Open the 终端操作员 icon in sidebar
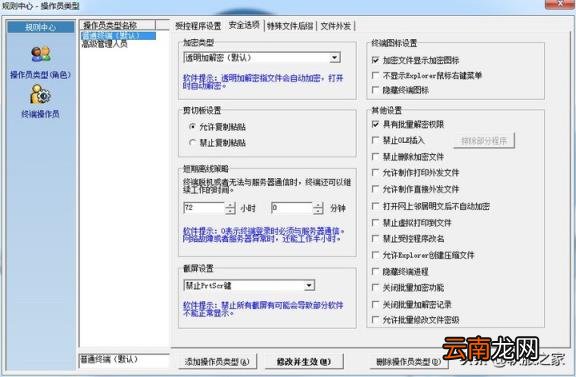Screen dimensions: 576x377 click(x=40, y=94)
